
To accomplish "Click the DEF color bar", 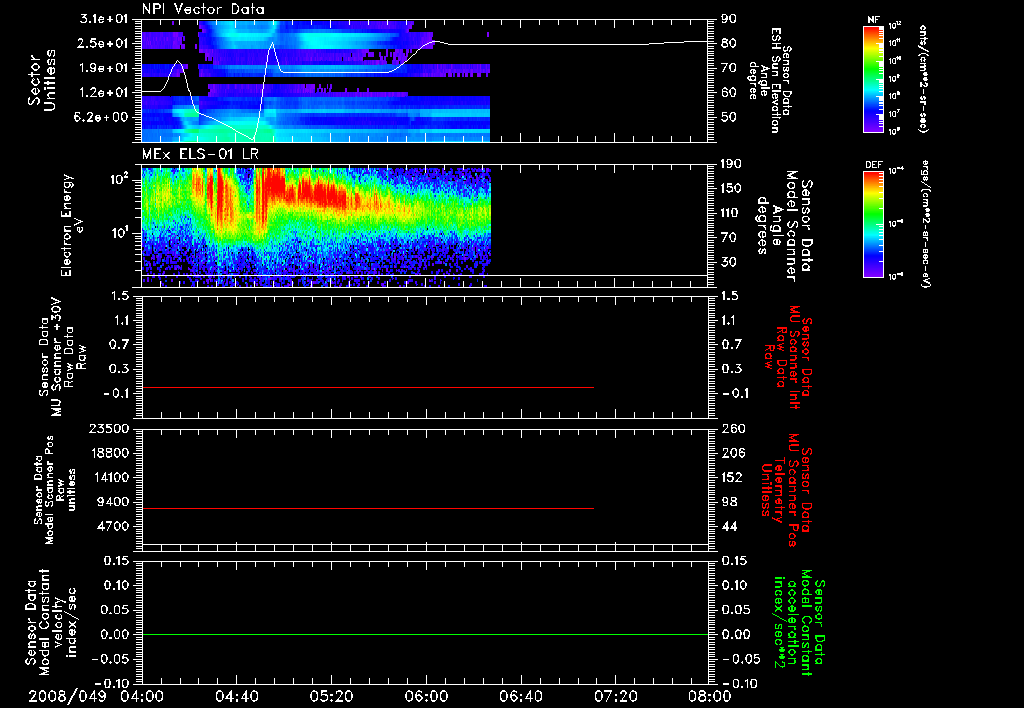I will click(874, 225).
